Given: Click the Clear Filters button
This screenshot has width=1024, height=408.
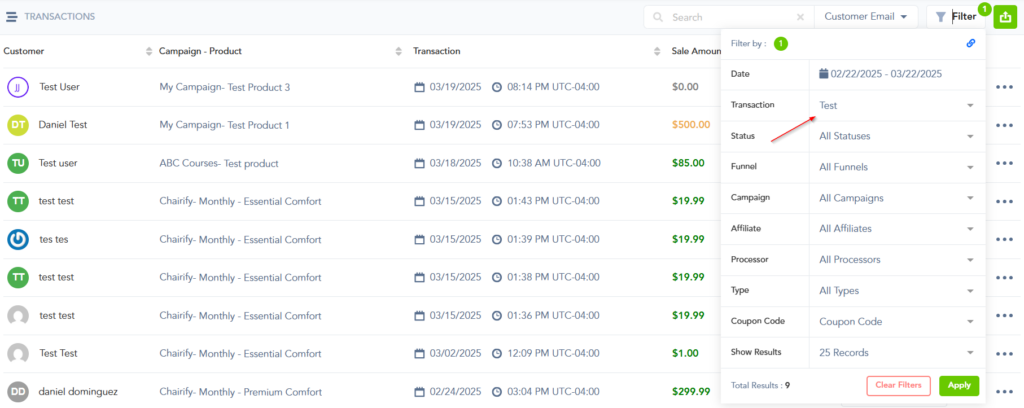Looking at the screenshot, I should point(898,385).
